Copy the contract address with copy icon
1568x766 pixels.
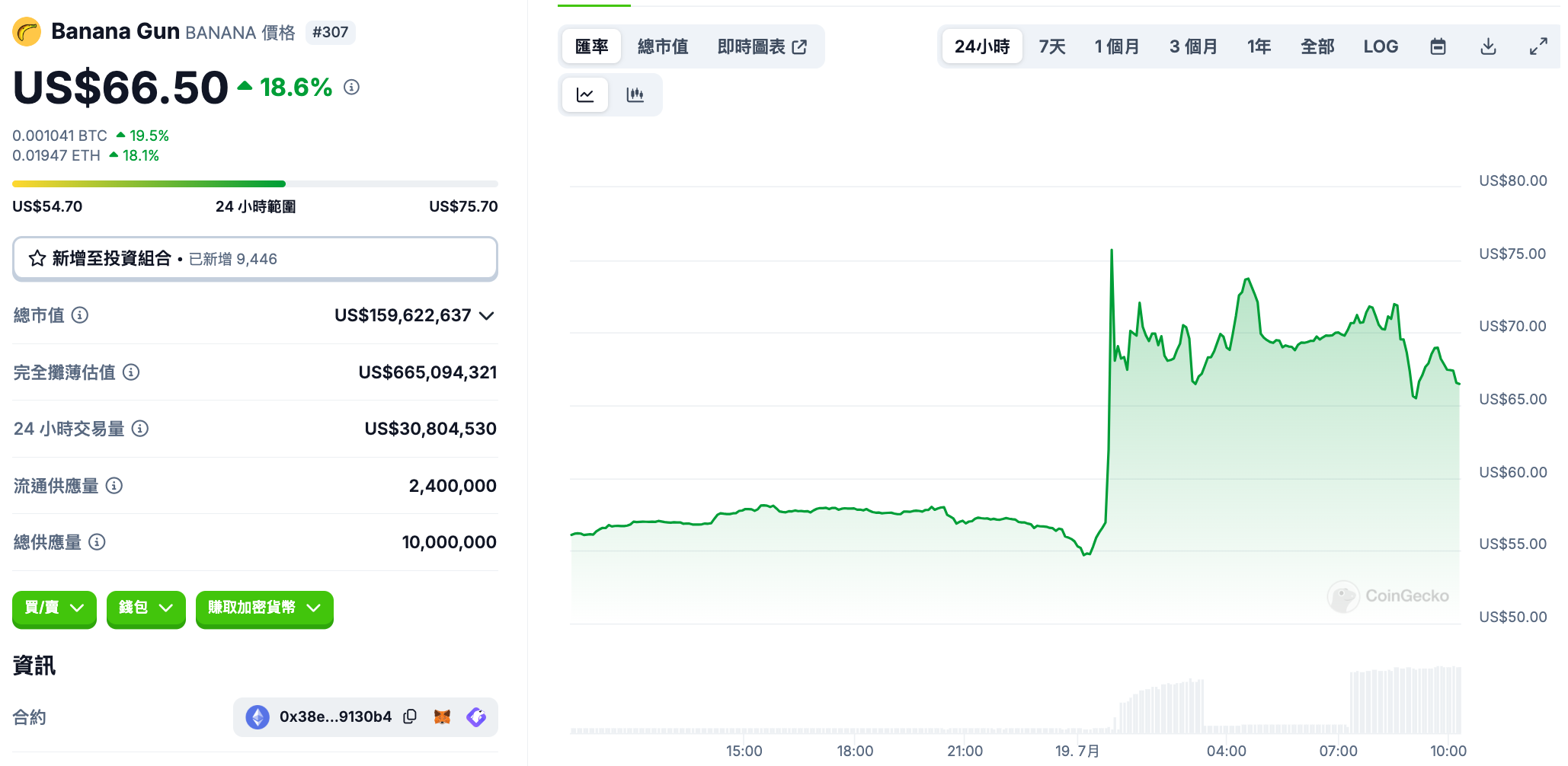(x=410, y=717)
